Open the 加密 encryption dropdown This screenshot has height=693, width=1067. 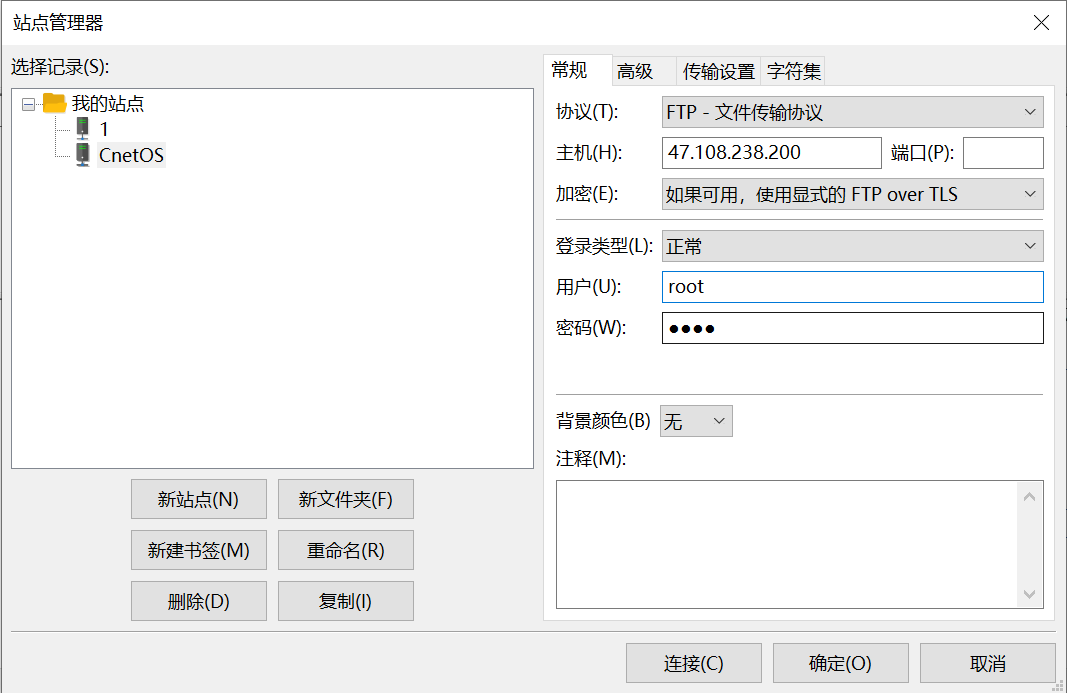coord(853,194)
